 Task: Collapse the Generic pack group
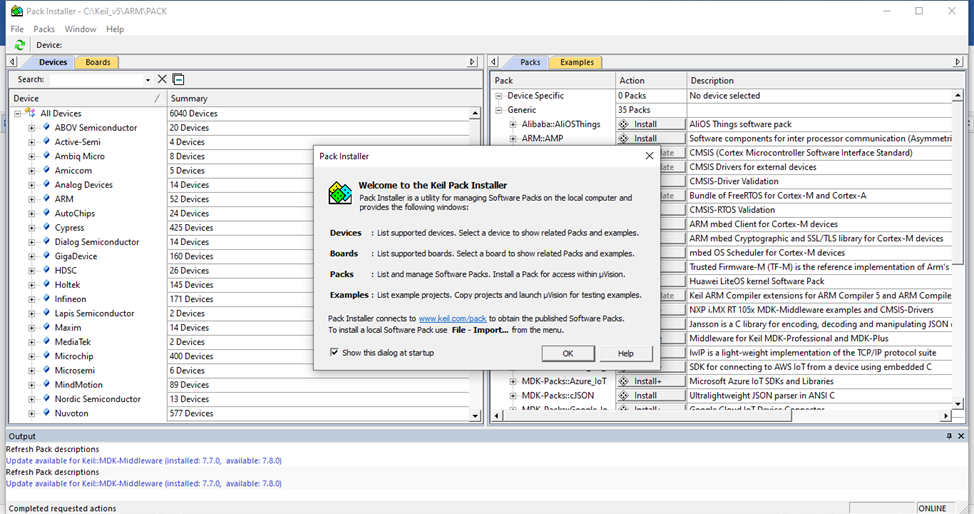[x=498, y=110]
